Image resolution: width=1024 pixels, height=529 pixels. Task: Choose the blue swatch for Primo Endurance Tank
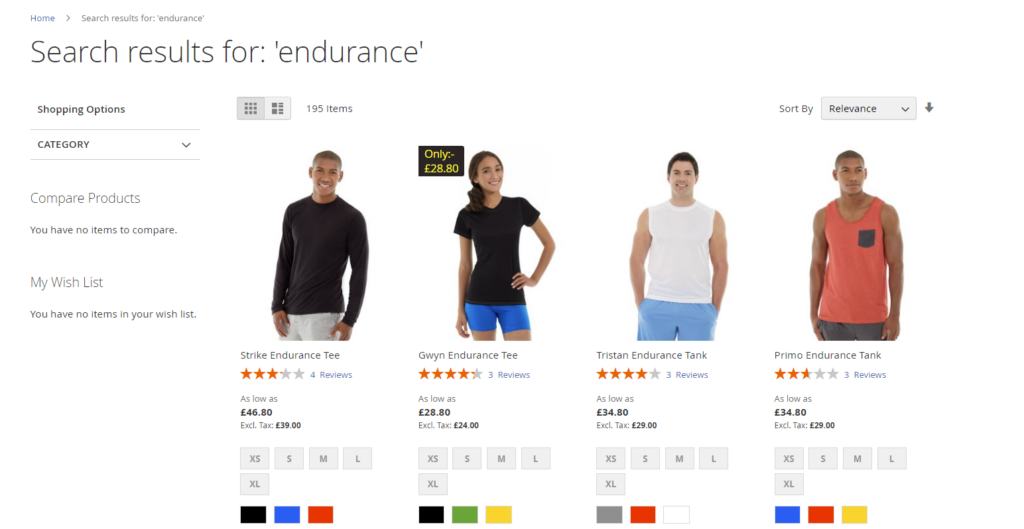pos(788,515)
